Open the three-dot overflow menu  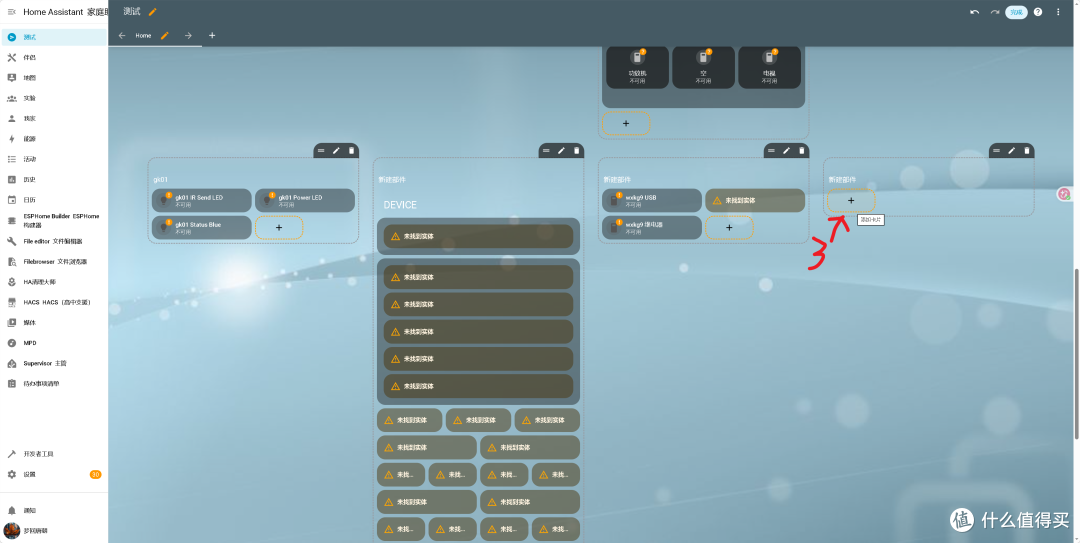(1059, 12)
